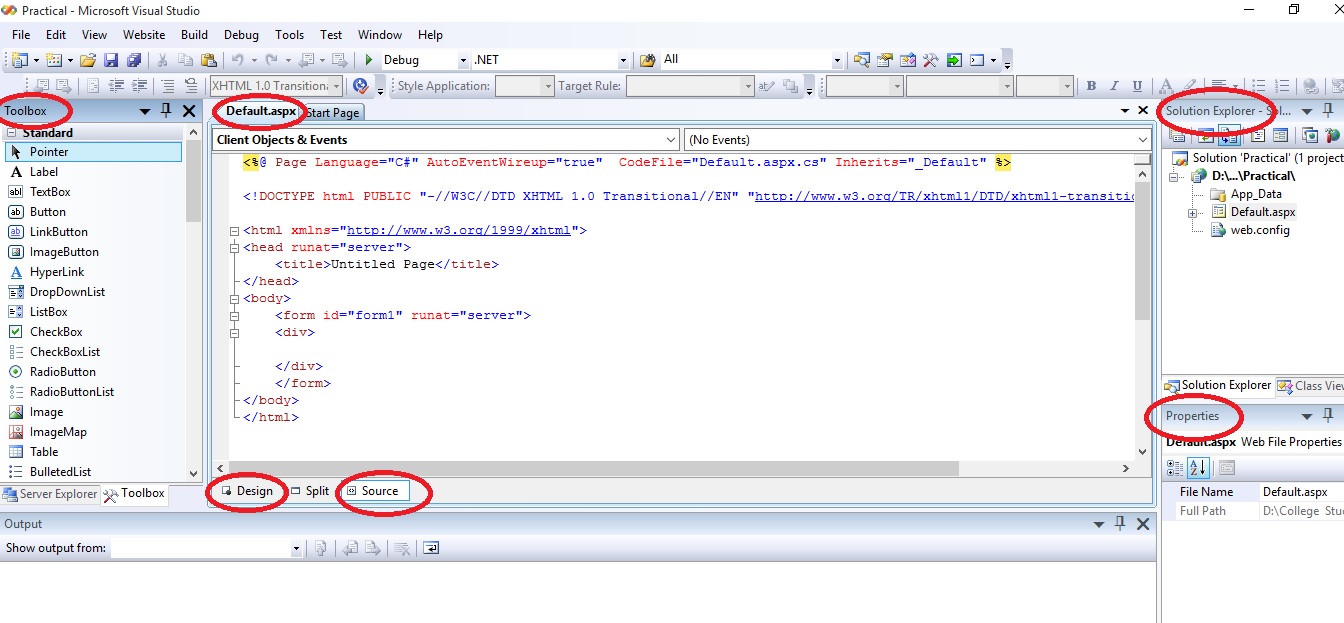Screen dimensions: 1344x623
Task: Select the Button control in Toolbox
Action: click(94, 212)
